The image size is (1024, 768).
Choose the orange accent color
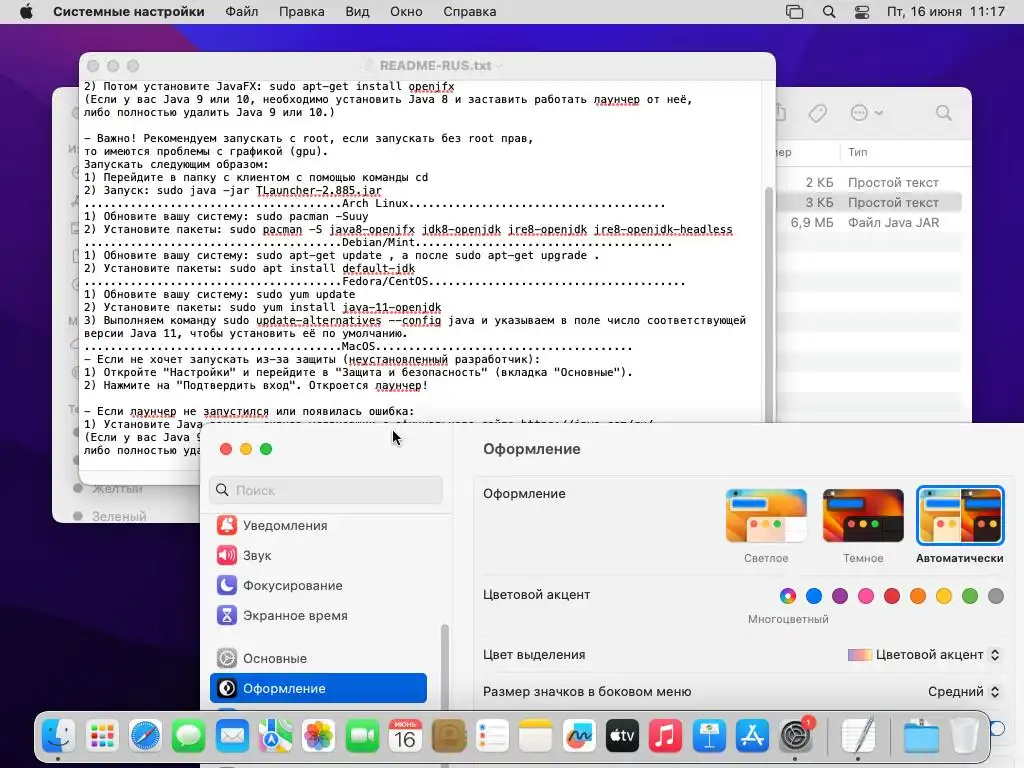point(918,596)
